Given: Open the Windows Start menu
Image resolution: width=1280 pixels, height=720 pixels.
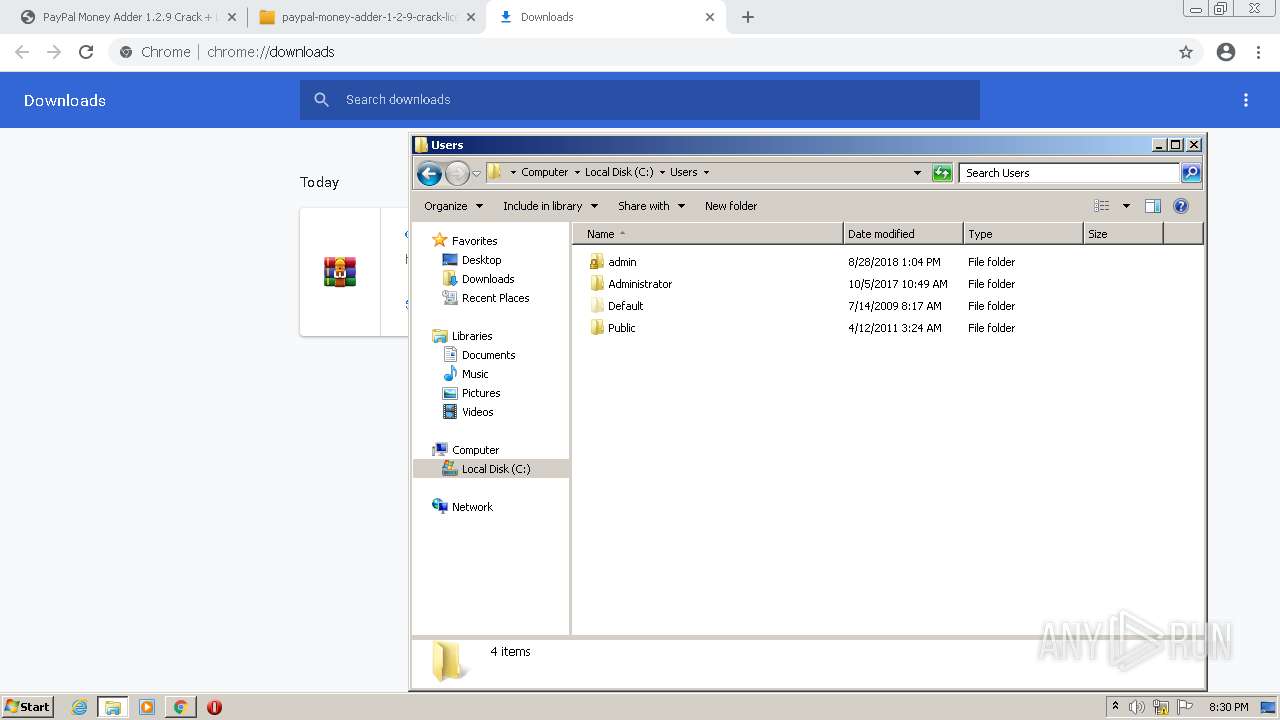Looking at the screenshot, I should (27, 707).
